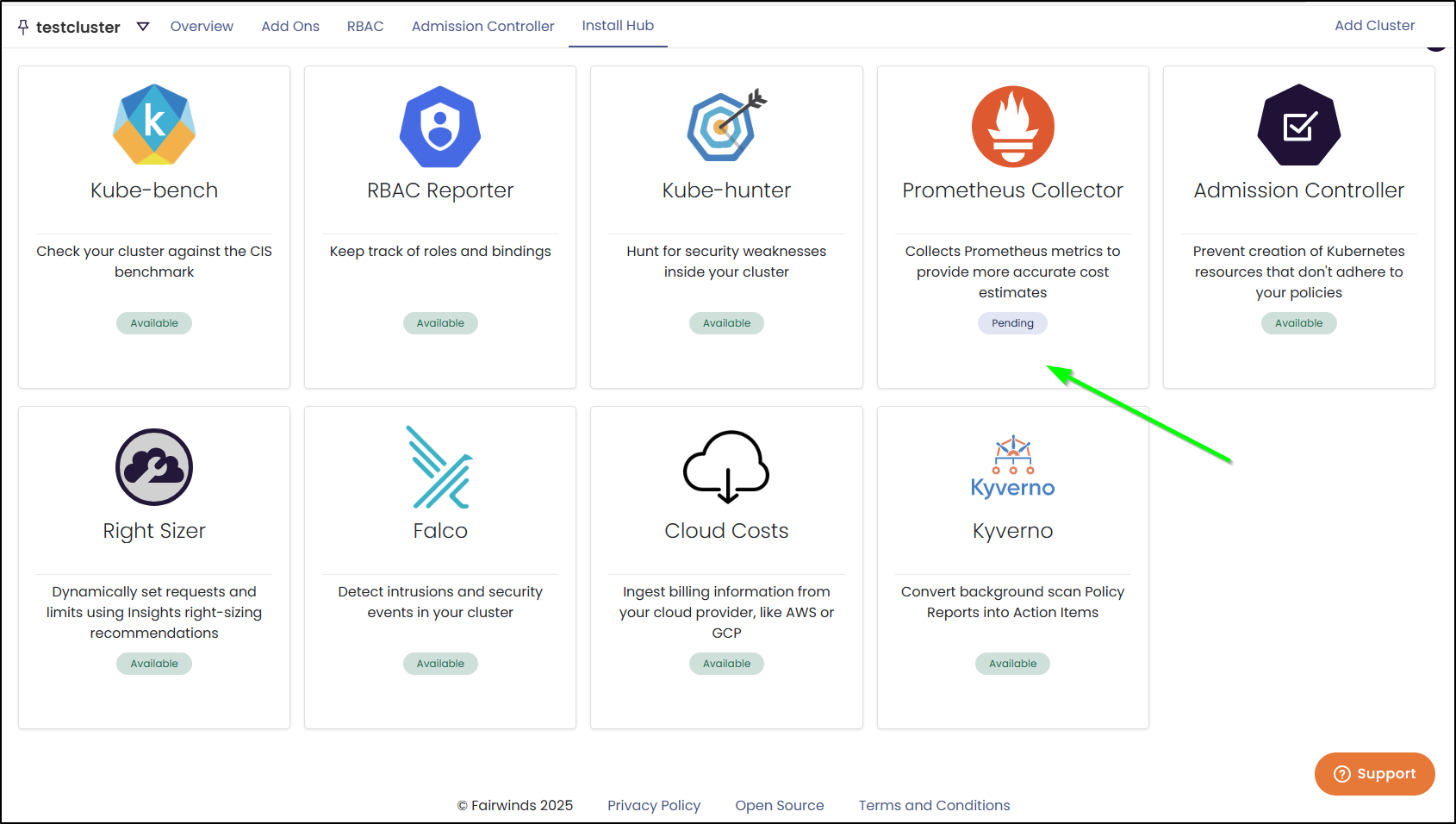View Terms and Conditions link
The width and height of the screenshot is (1456, 824).
coord(934,805)
